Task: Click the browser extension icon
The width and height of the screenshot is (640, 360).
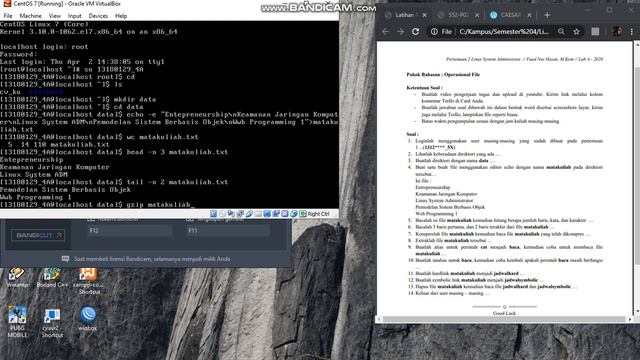Action: 595,31
